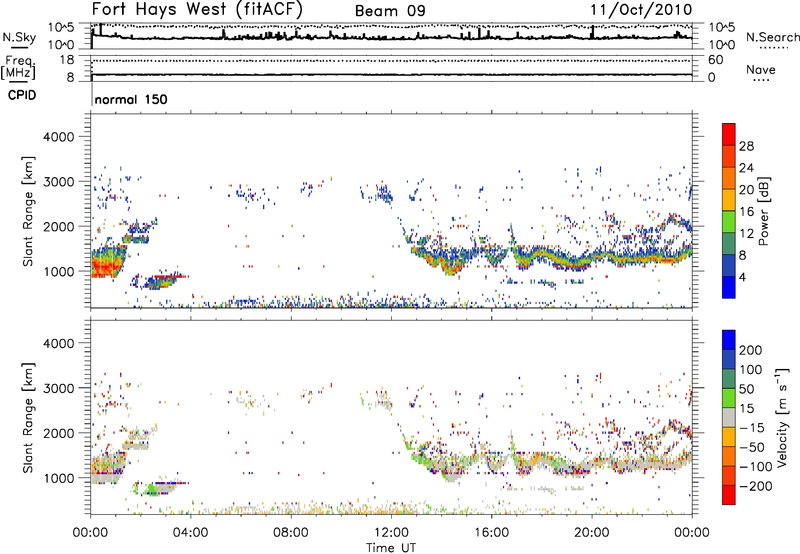The height and width of the screenshot is (554, 800).
Task: Click the "24" label on the power colorbar
Action: pyautogui.click(x=746, y=168)
